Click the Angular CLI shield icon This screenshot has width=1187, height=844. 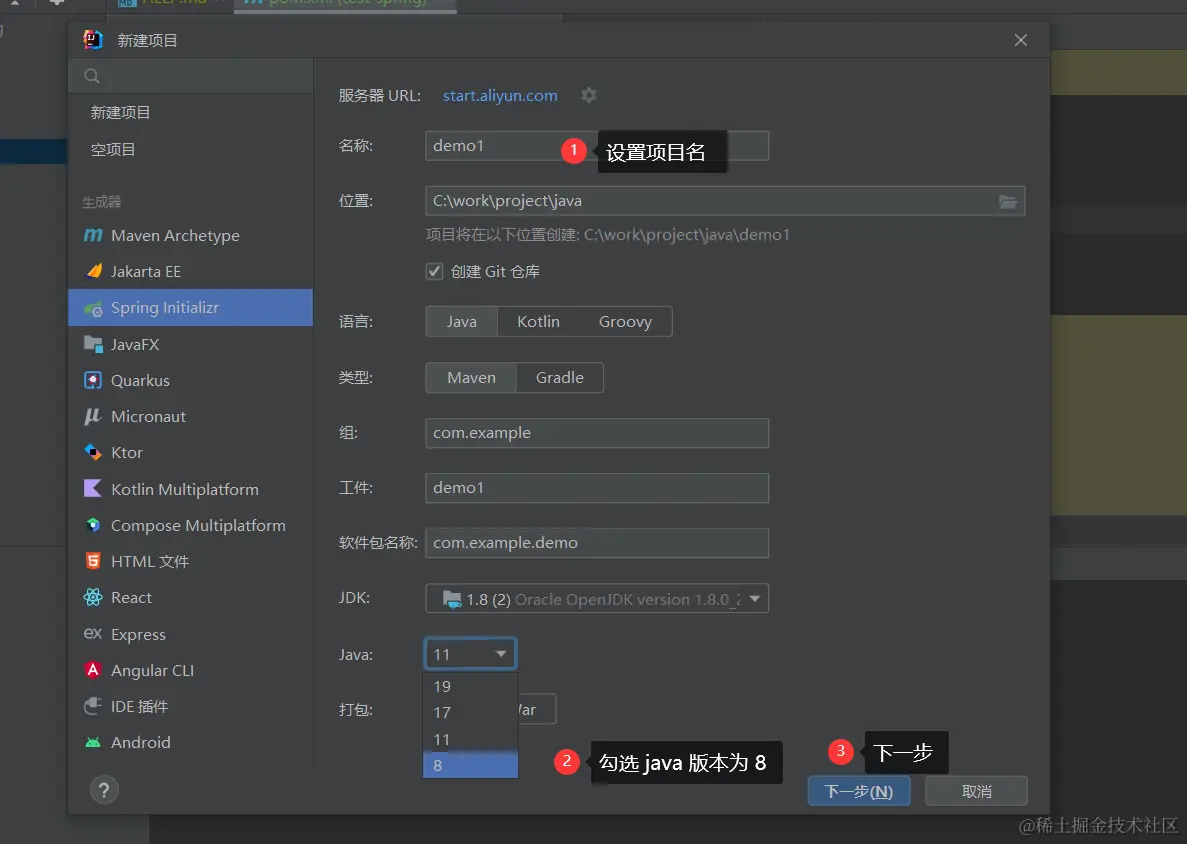pos(93,670)
